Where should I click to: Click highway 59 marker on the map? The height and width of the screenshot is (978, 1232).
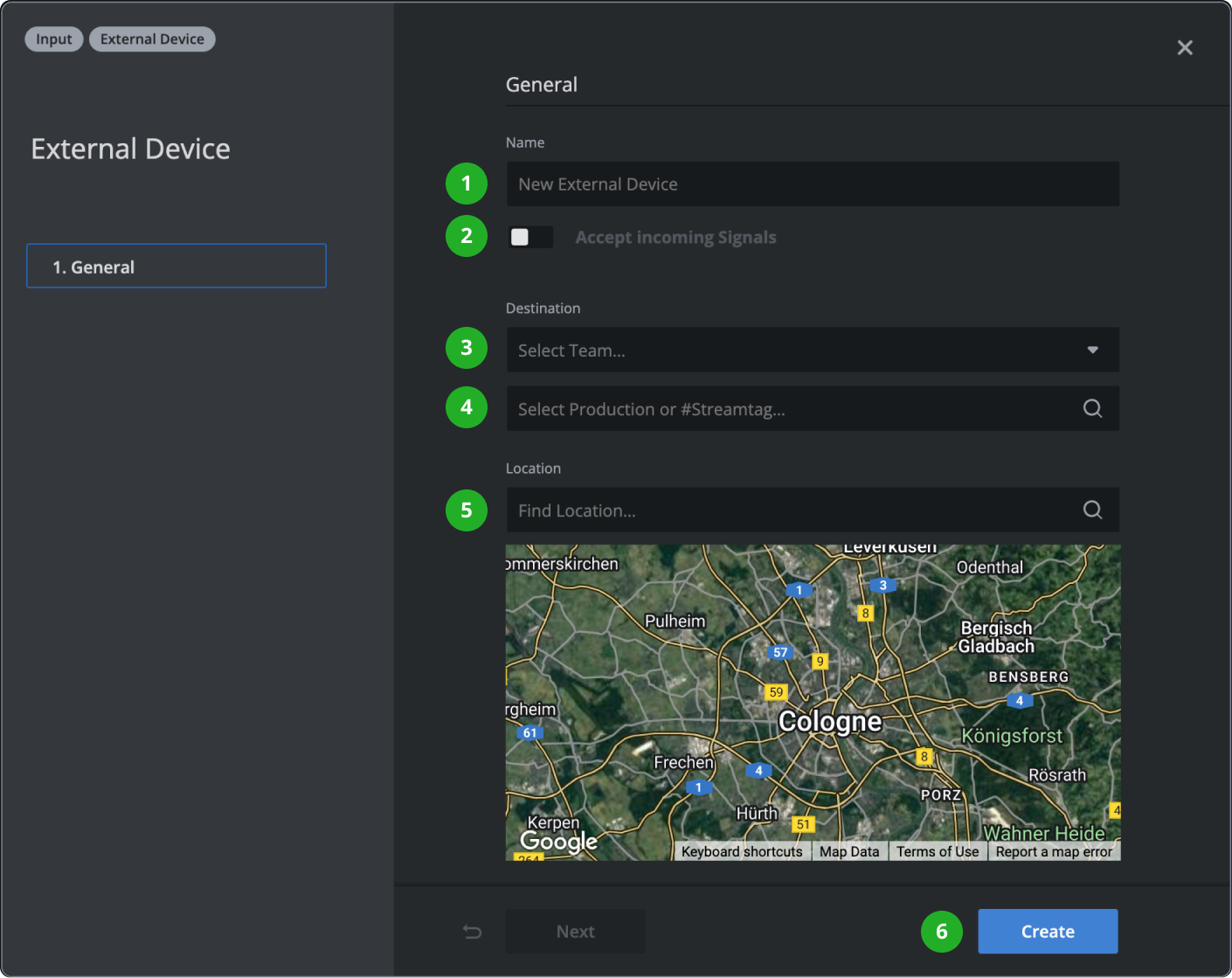pyautogui.click(x=776, y=692)
